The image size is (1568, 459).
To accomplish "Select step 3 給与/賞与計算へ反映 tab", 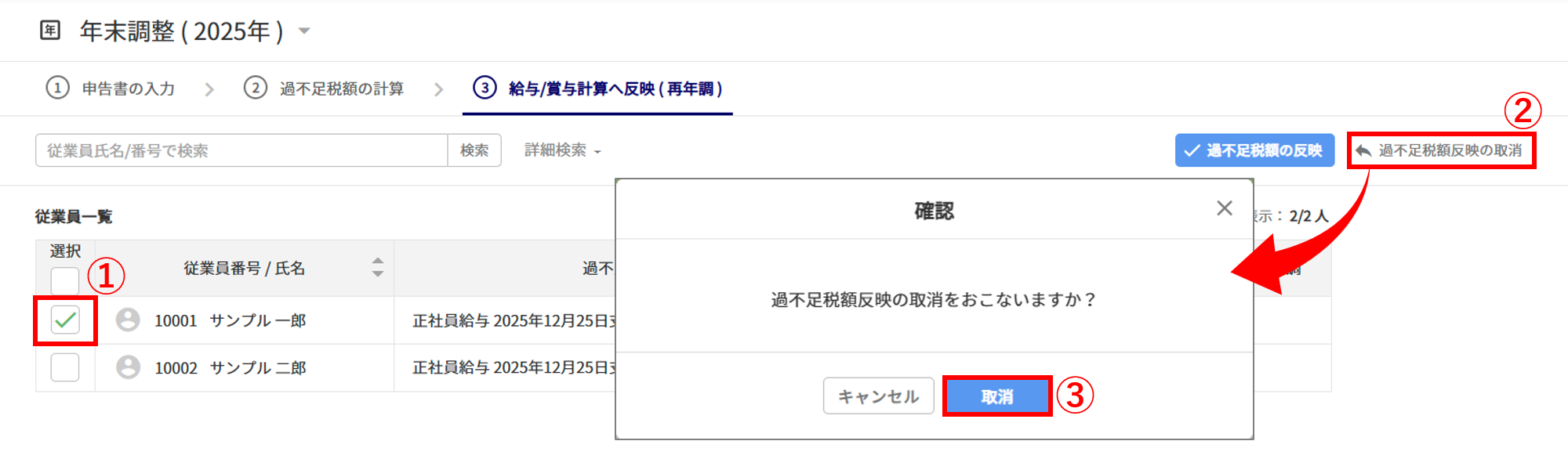I will [598, 89].
